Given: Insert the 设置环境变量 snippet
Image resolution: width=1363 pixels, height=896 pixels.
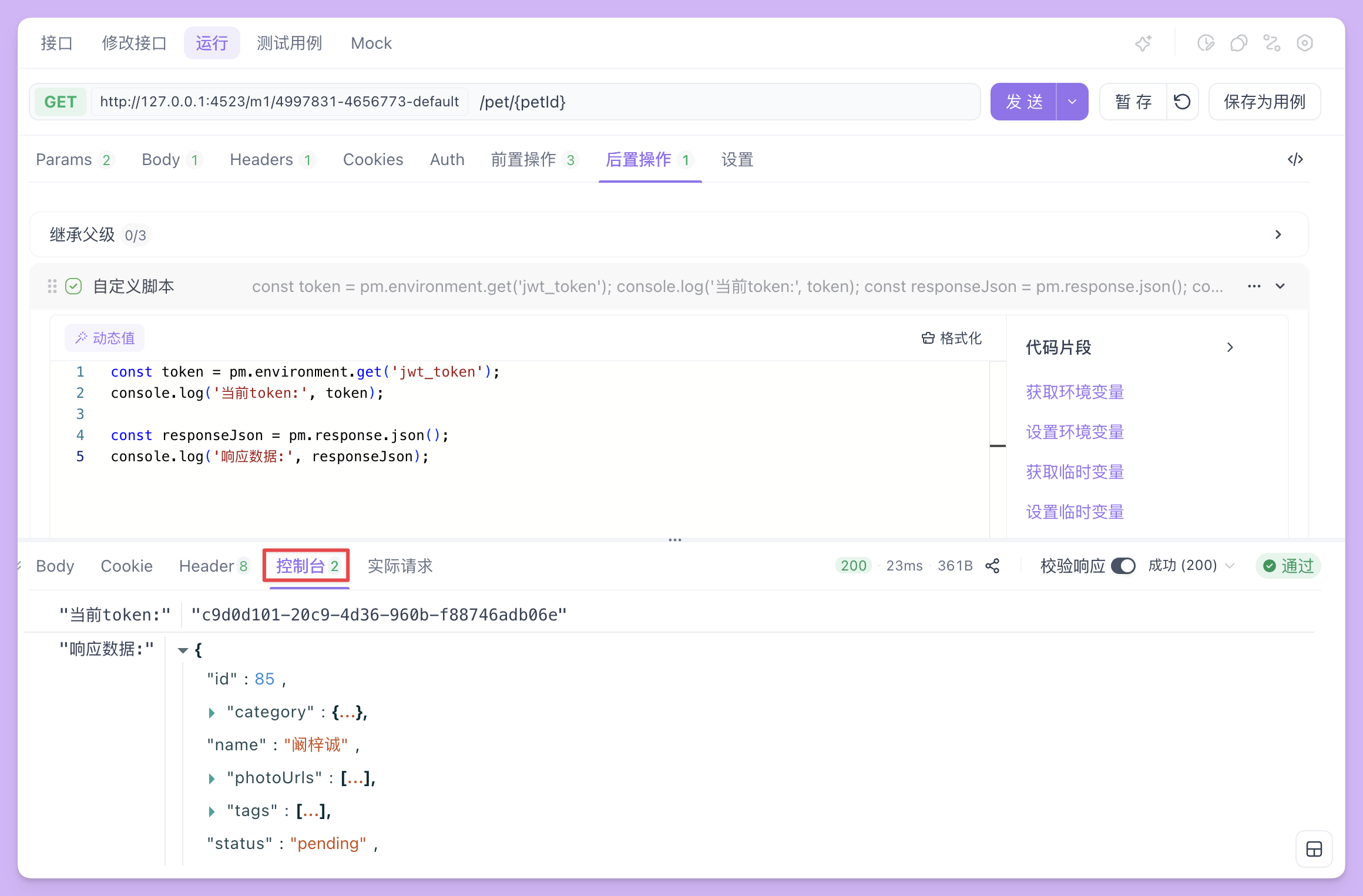Looking at the screenshot, I should 1075,432.
